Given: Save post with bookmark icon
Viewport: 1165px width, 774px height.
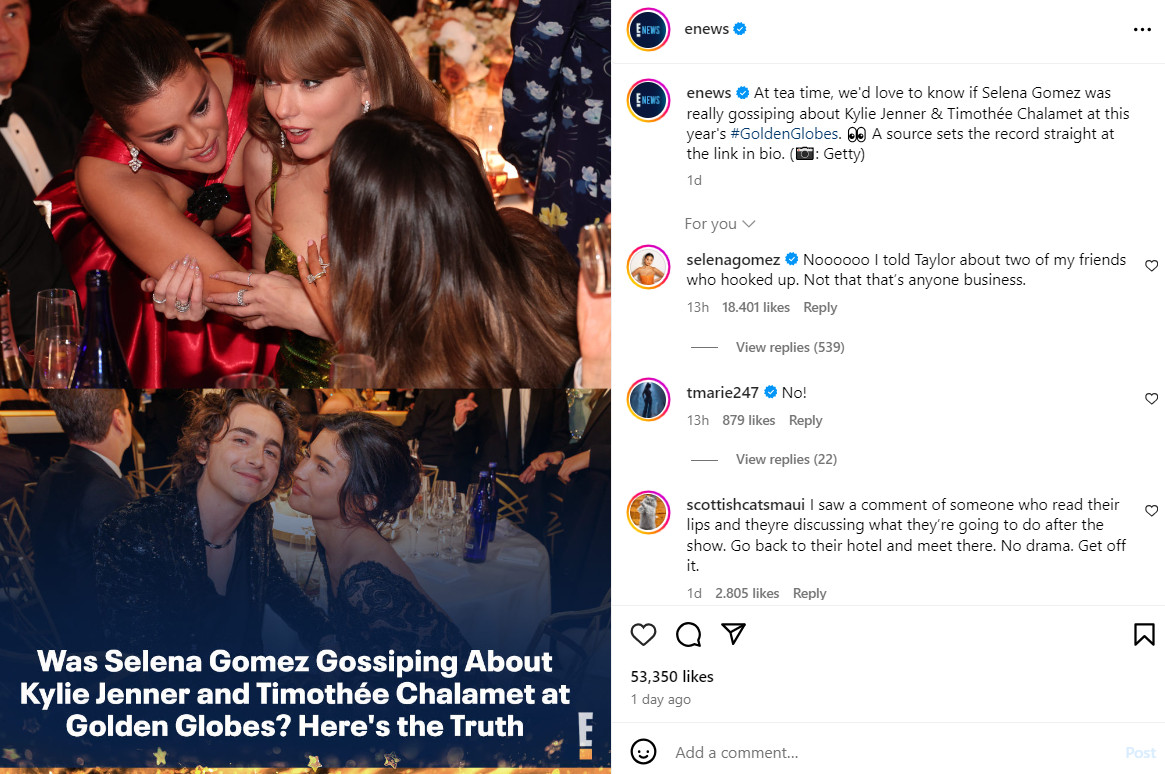Looking at the screenshot, I should [1144, 634].
